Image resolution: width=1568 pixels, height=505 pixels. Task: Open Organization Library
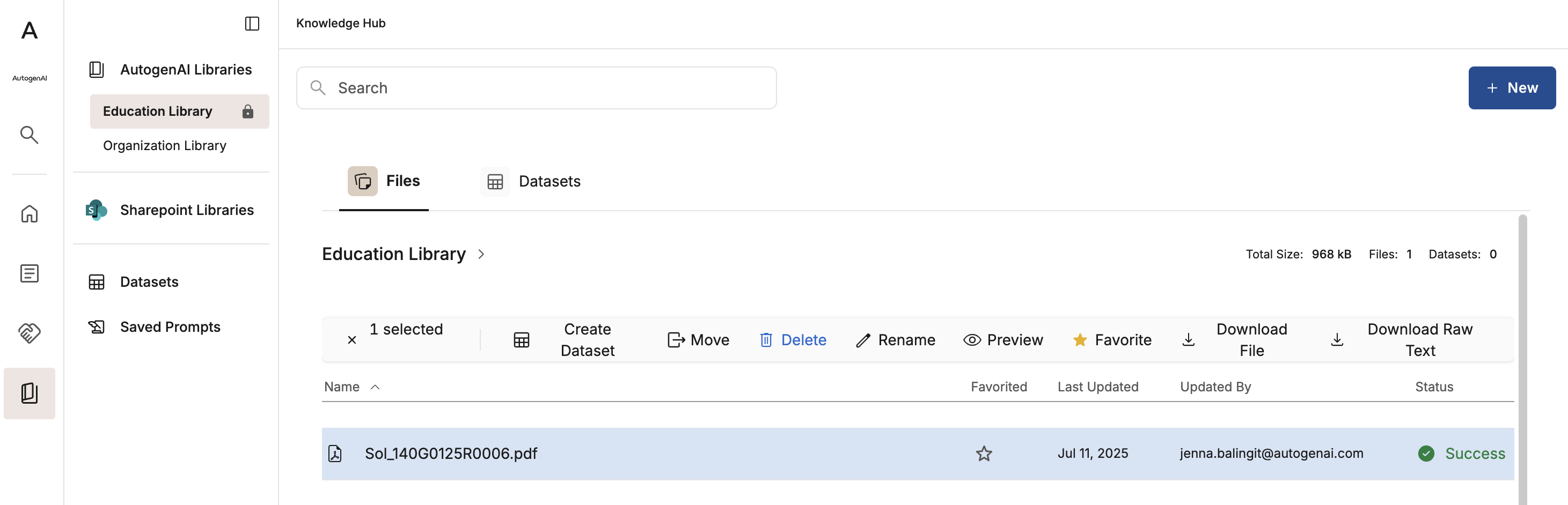coord(164,145)
